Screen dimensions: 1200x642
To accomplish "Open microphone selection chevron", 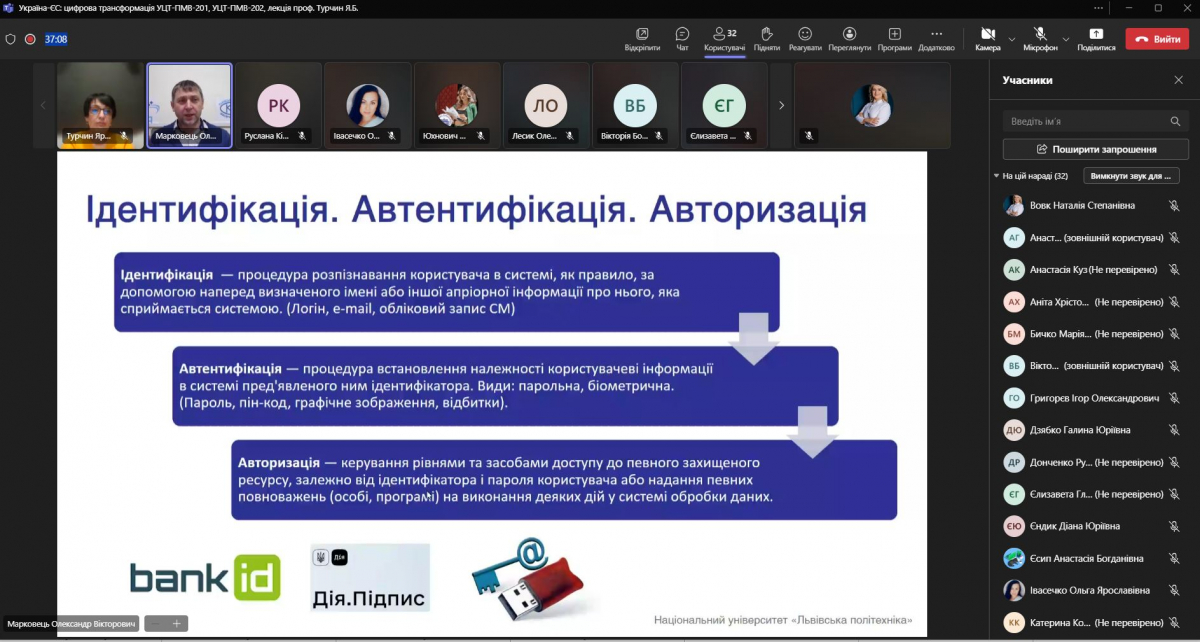I will [x=1066, y=39].
